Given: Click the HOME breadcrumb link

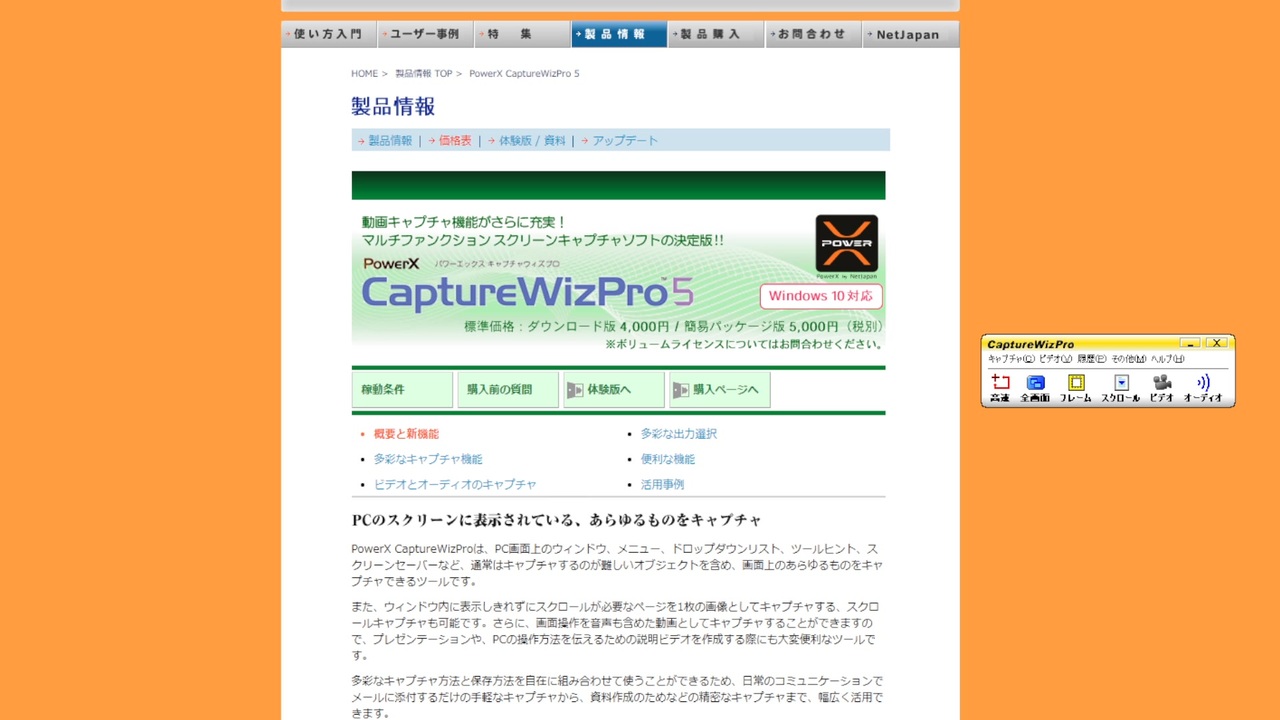Looking at the screenshot, I should 364,73.
